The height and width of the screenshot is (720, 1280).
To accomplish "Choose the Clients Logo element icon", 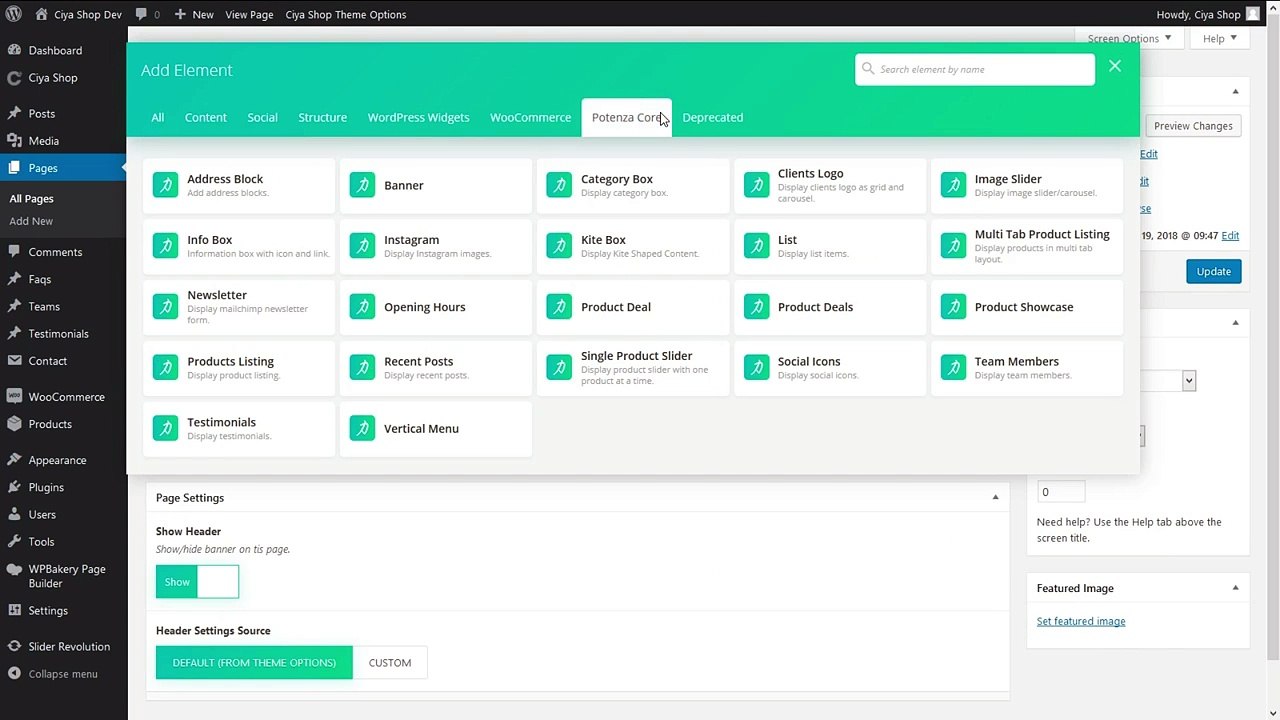I will (756, 185).
